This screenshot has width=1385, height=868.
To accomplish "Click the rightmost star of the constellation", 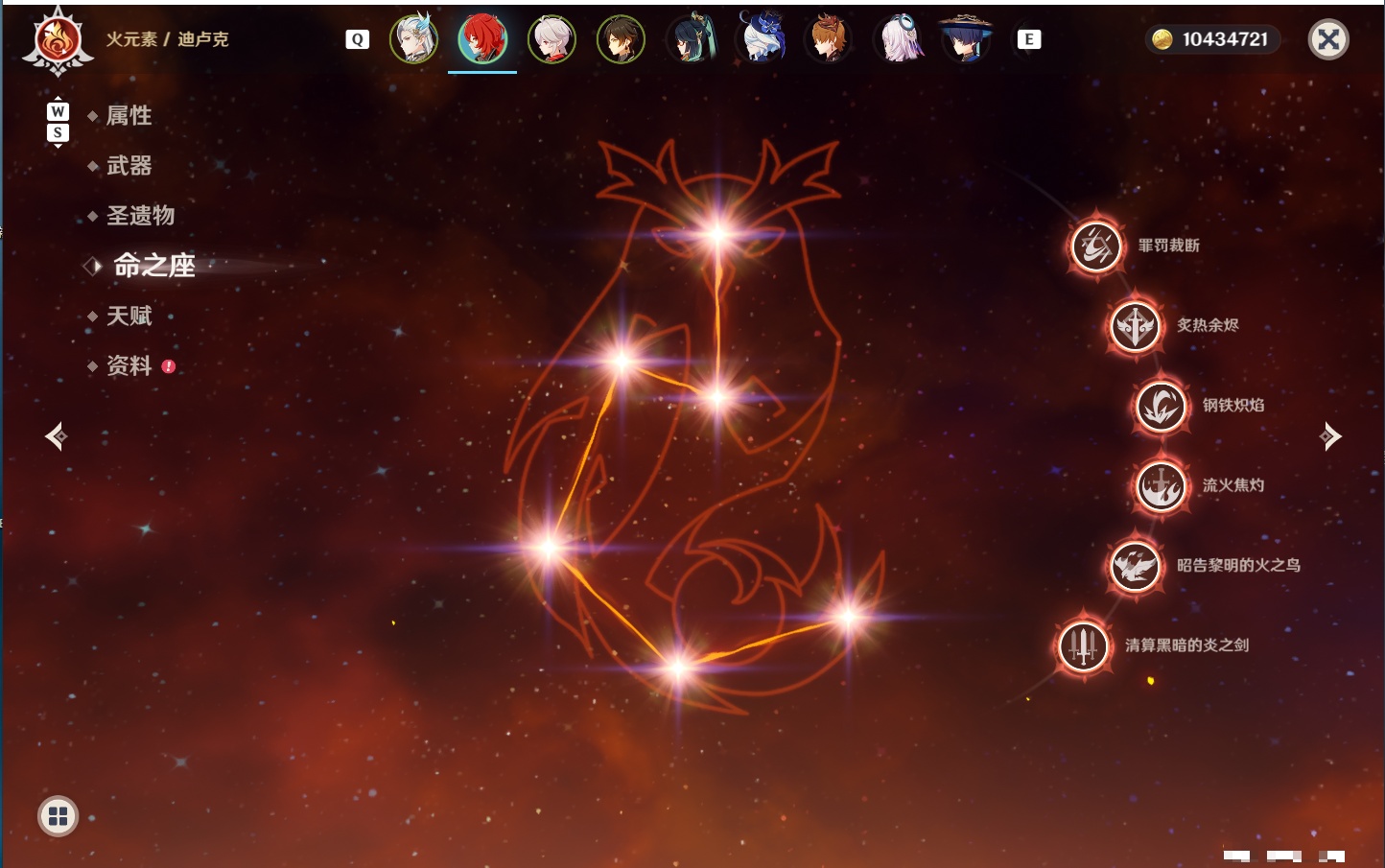I will (848, 617).
